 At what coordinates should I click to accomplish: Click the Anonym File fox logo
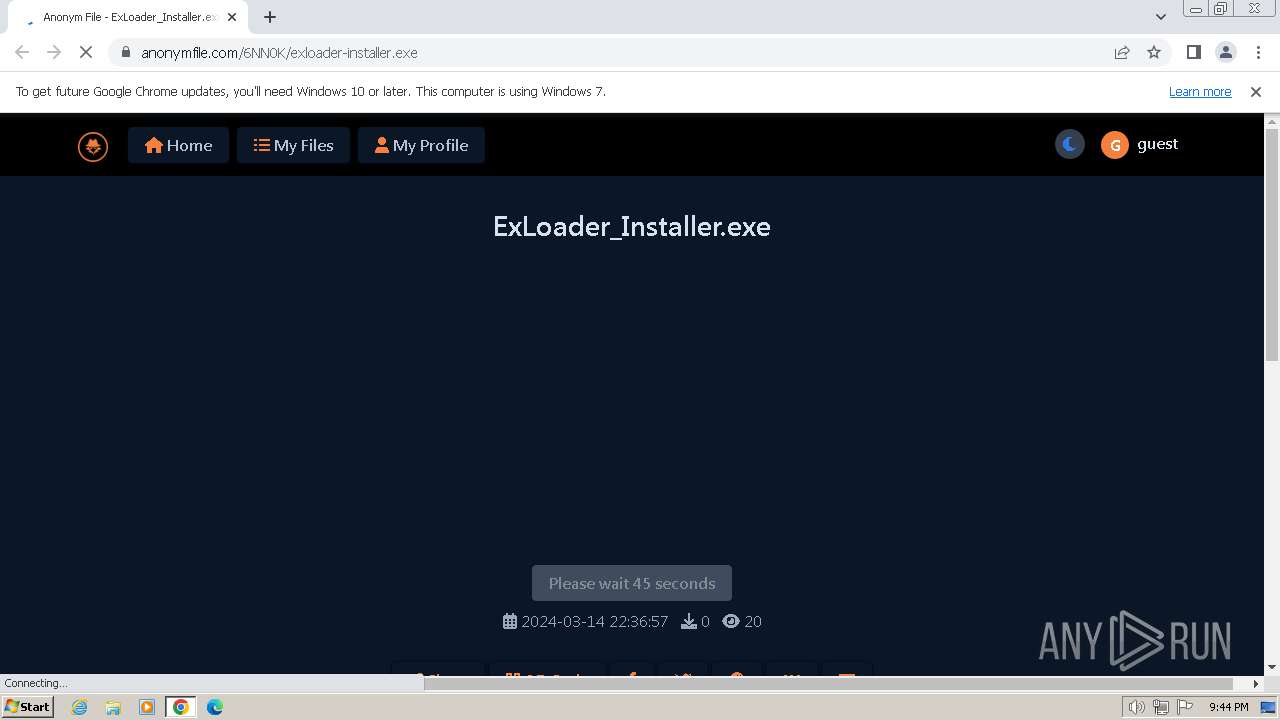[x=93, y=146]
